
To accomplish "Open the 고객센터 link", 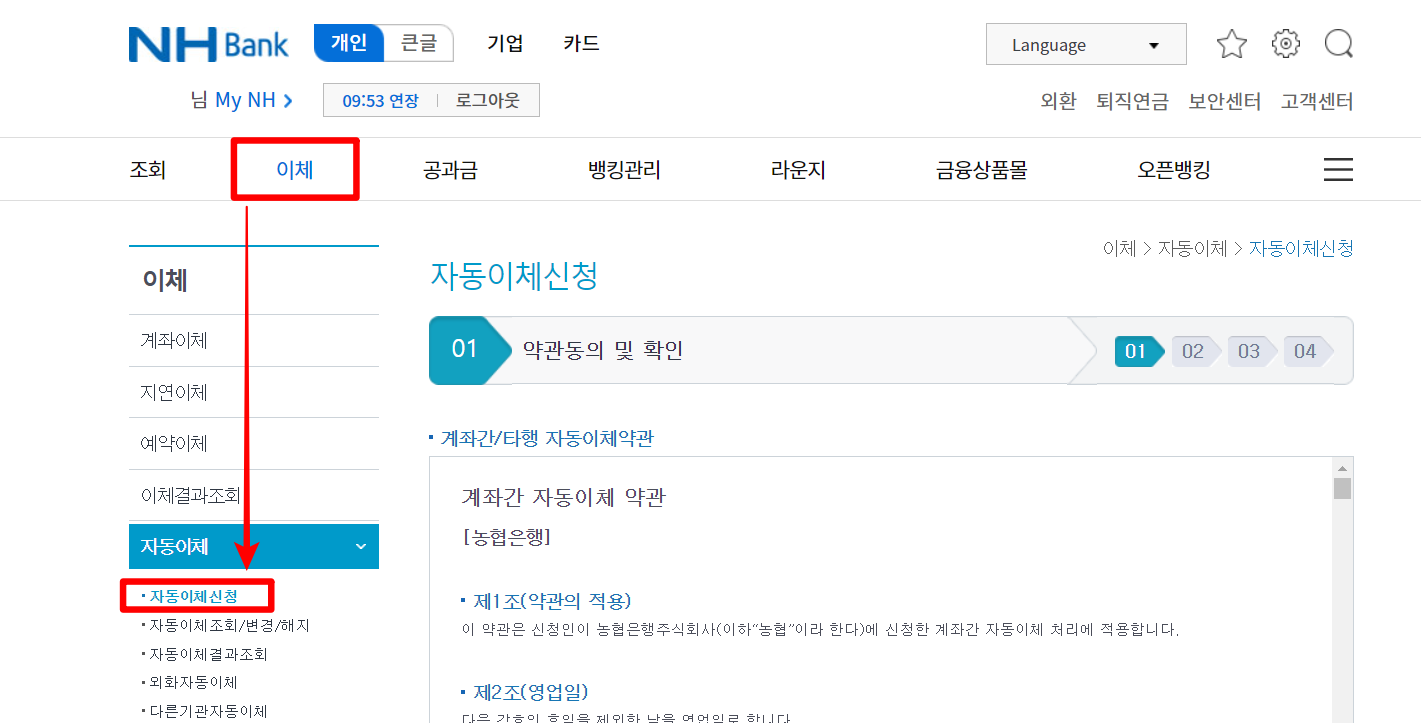I will click(x=1317, y=101).
